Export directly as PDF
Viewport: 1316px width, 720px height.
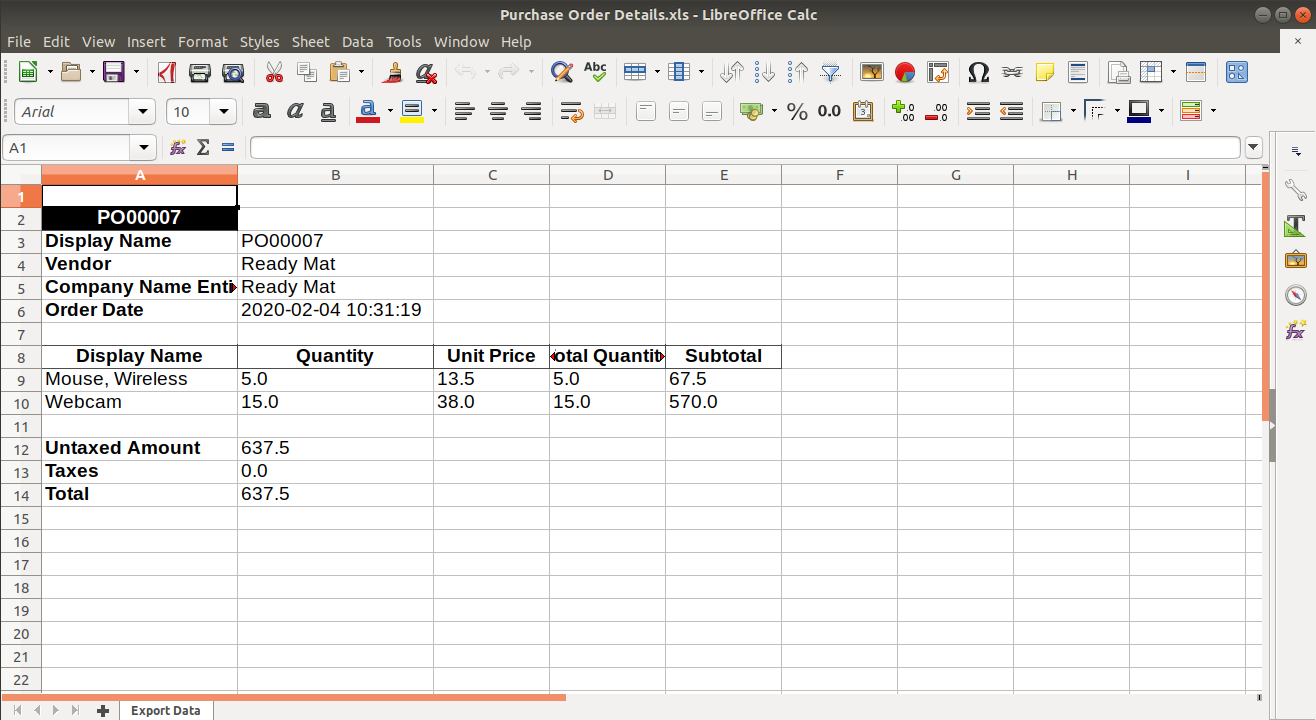tap(167, 72)
